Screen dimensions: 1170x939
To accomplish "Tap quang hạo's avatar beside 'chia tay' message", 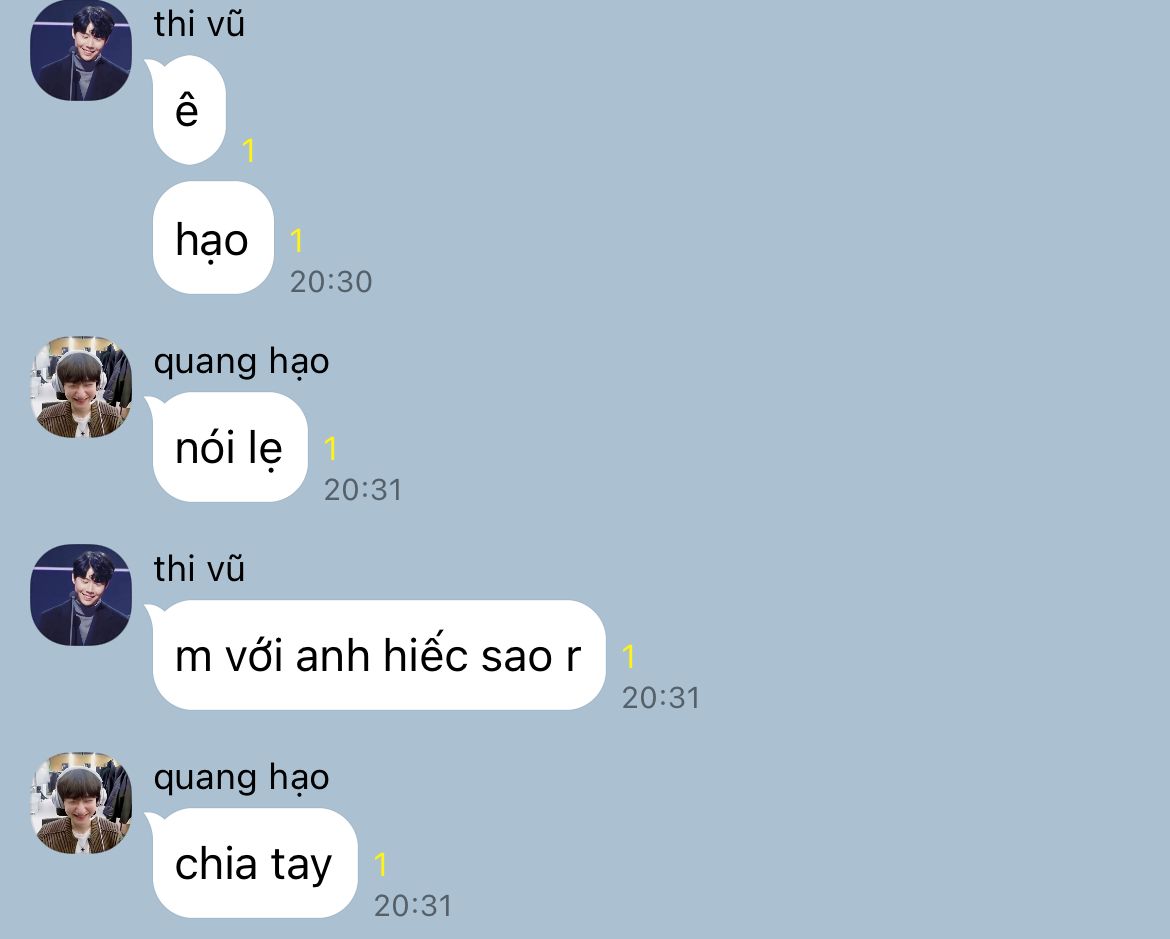I will [81, 803].
